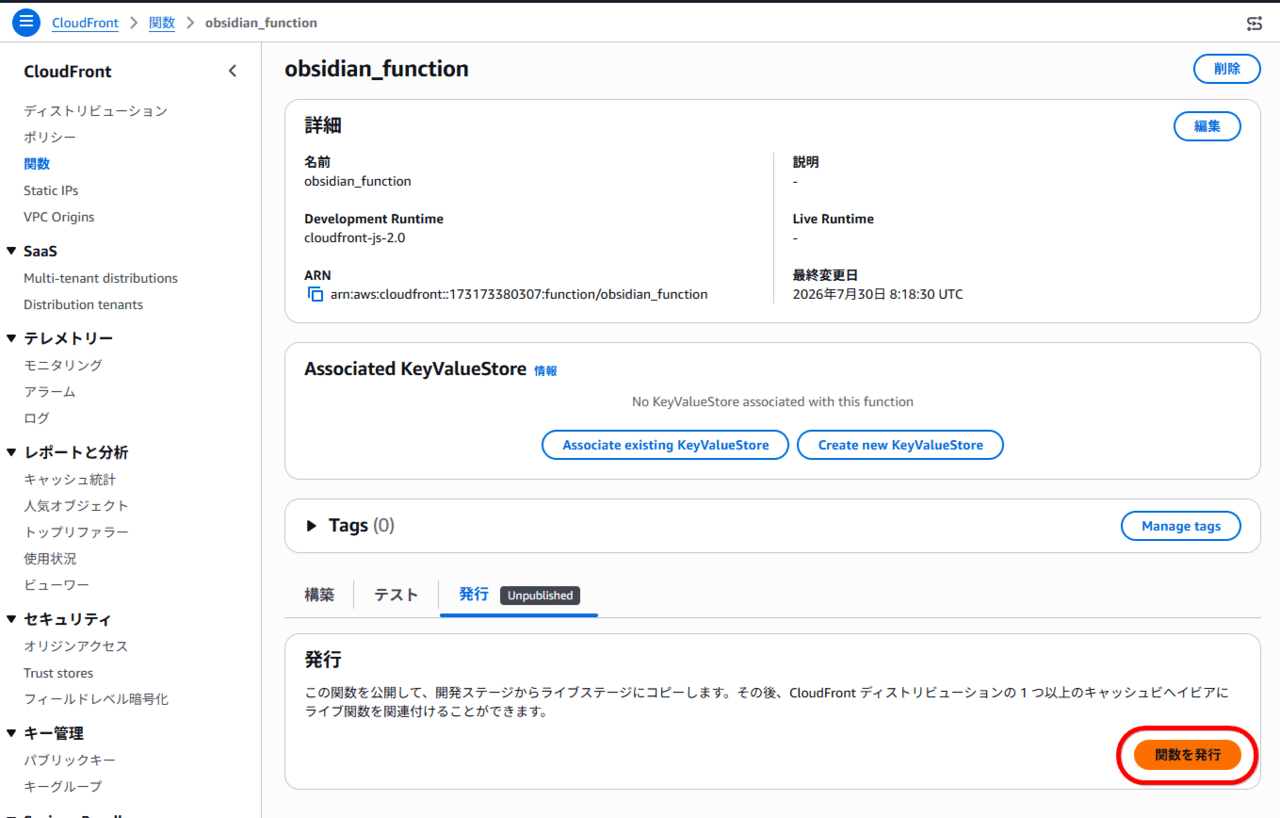Screen dimensions: 1280x818
Task: Collapse the SaaS section
Action: click(11, 251)
